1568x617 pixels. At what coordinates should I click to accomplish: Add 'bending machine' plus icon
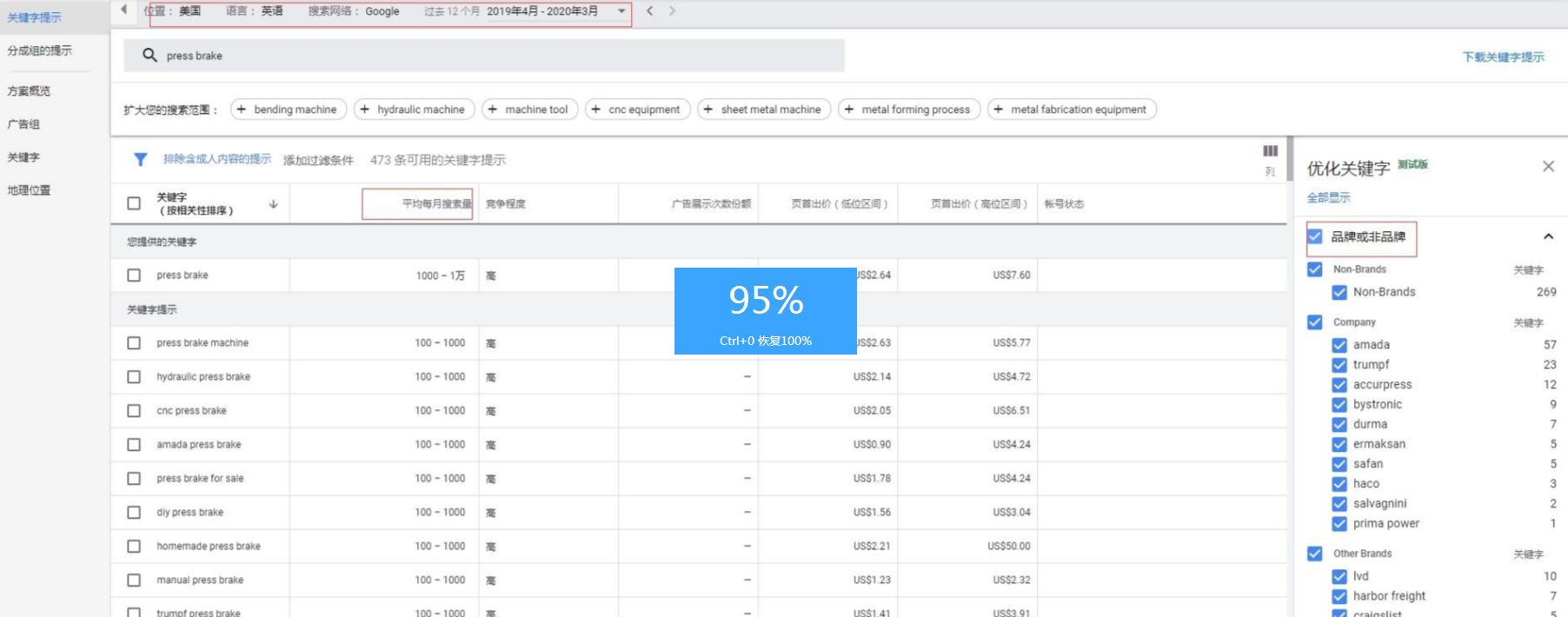pos(242,109)
